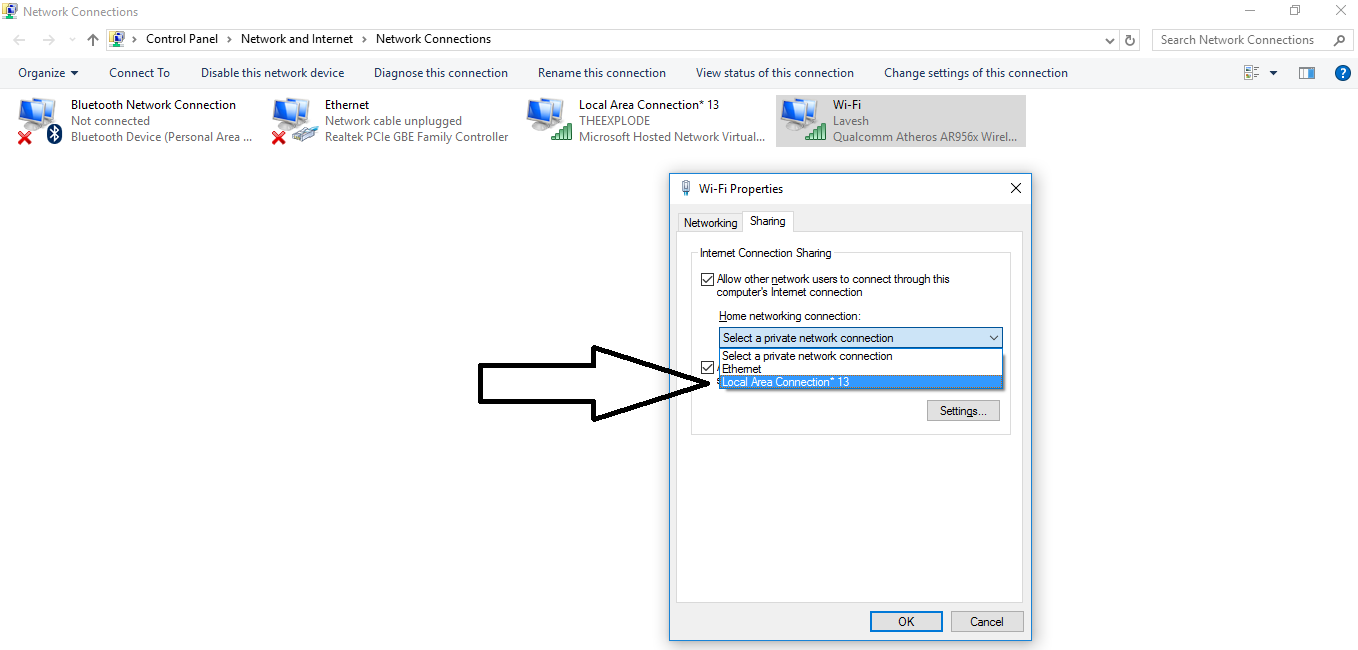Toggle the preview pane icon on the toolbar

tap(1306, 72)
